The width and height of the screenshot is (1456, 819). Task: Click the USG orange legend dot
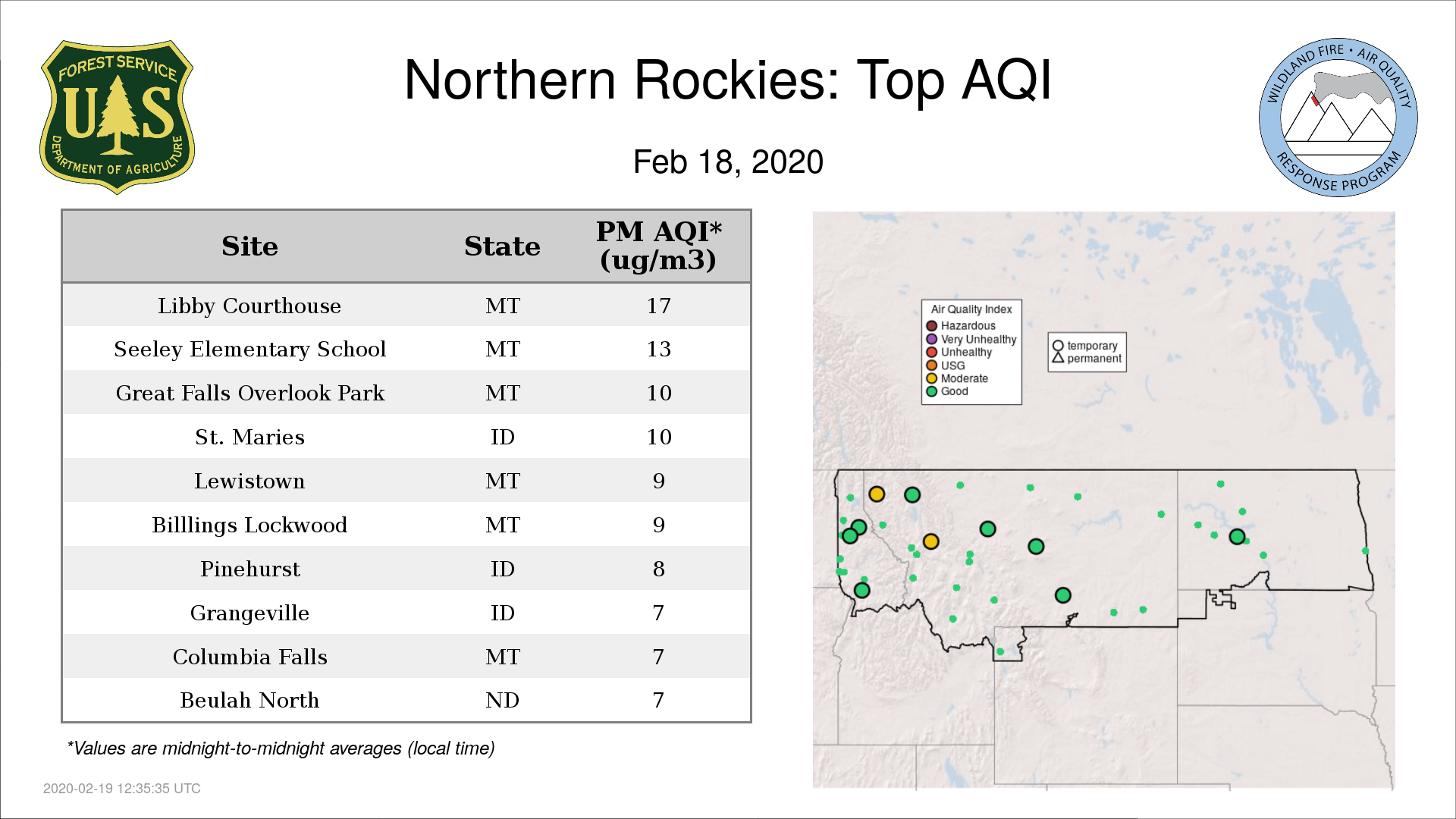pos(932,366)
